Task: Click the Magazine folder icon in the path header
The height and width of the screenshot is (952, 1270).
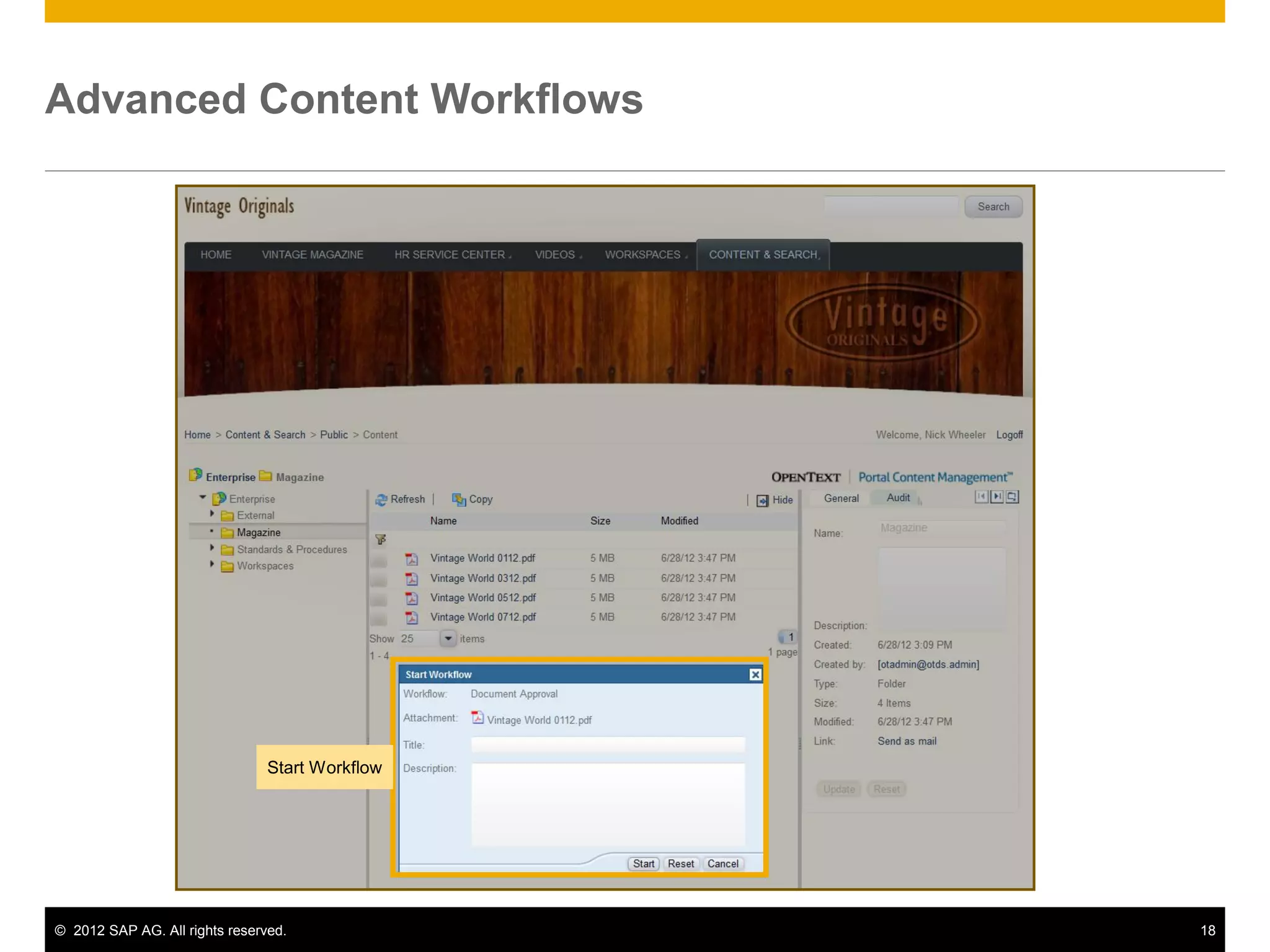Action: click(x=265, y=475)
